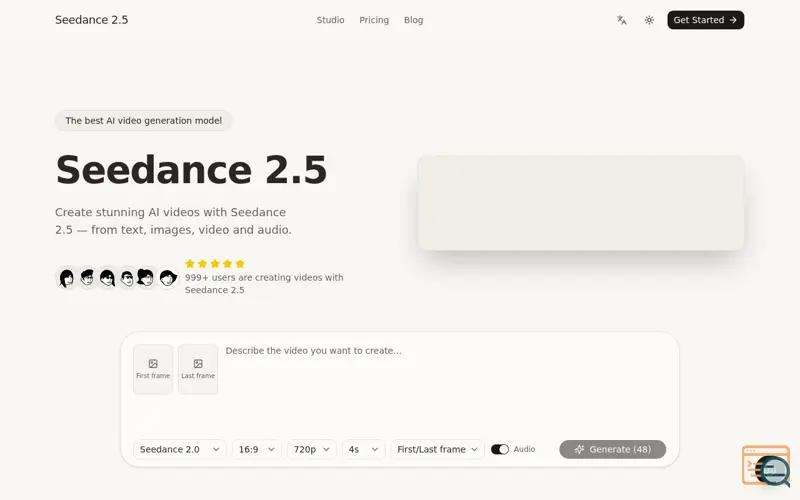Click the first user avatar
800x500 pixels.
pyautogui.click(x=66, y=278)
